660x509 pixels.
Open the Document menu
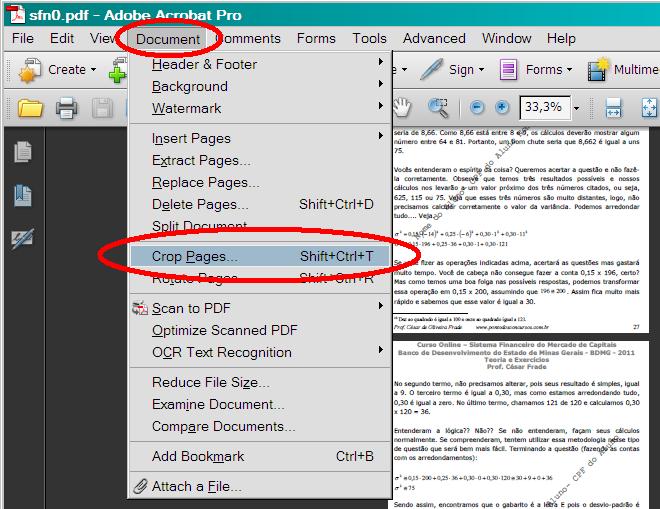click(x=168, y=39)
